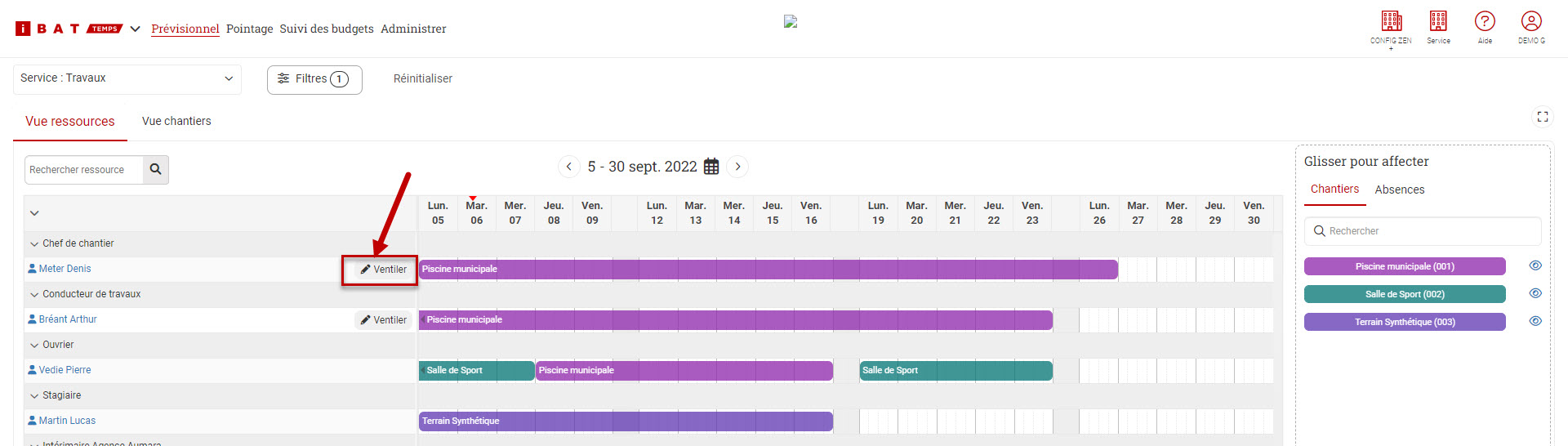
Task: Go to previous period arrow
Action: point(568,167)
